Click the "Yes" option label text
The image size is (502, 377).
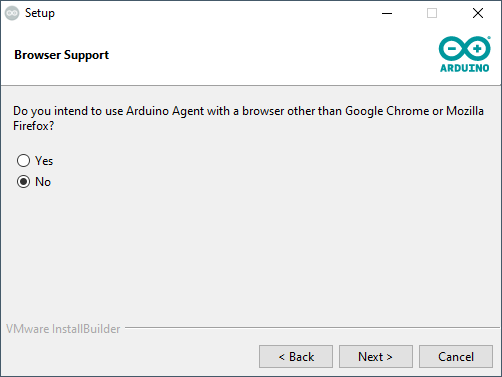pos(44,161)
